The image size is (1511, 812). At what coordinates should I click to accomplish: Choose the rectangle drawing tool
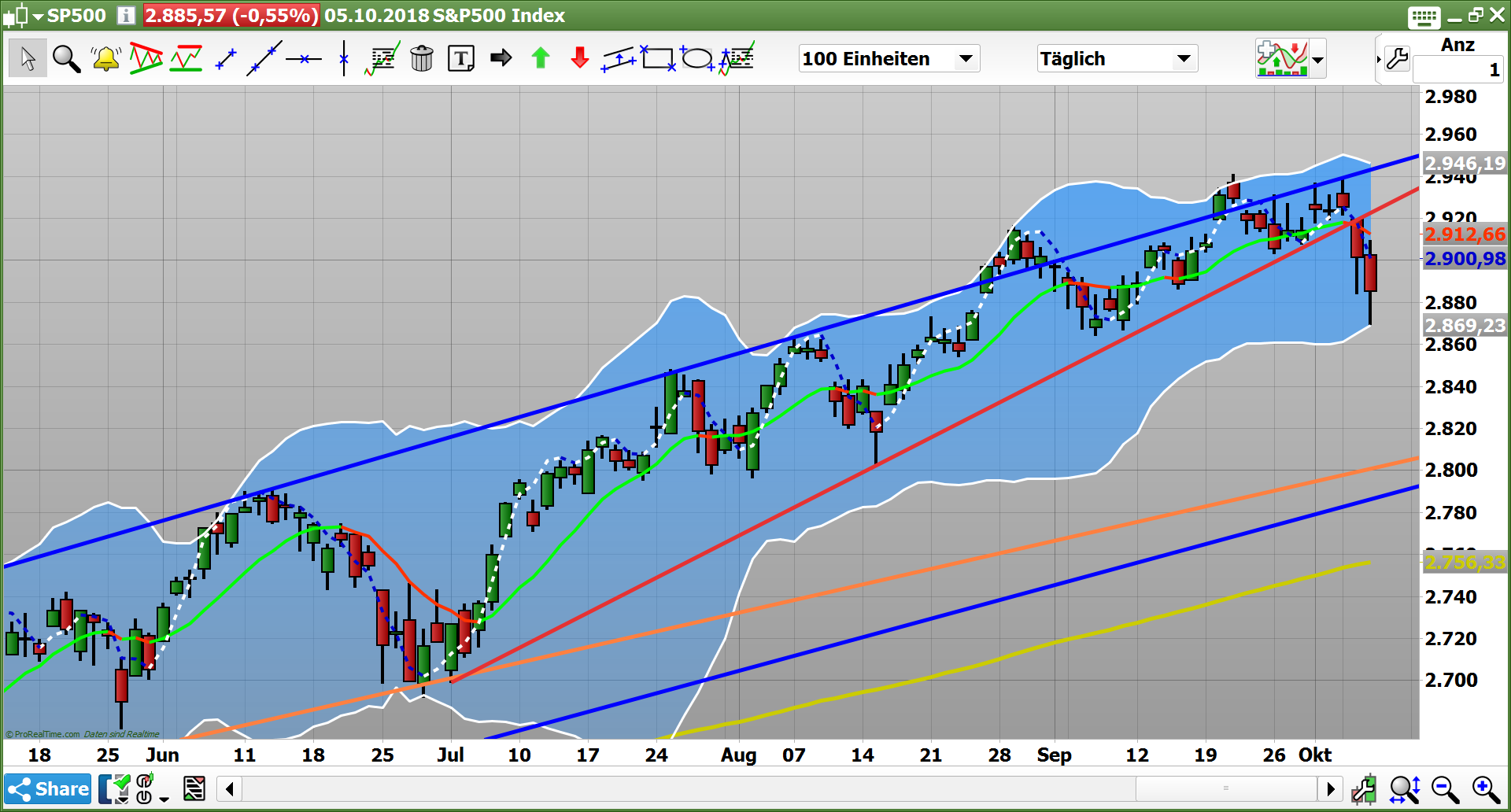pyautogui.click(x=658, y=58)
